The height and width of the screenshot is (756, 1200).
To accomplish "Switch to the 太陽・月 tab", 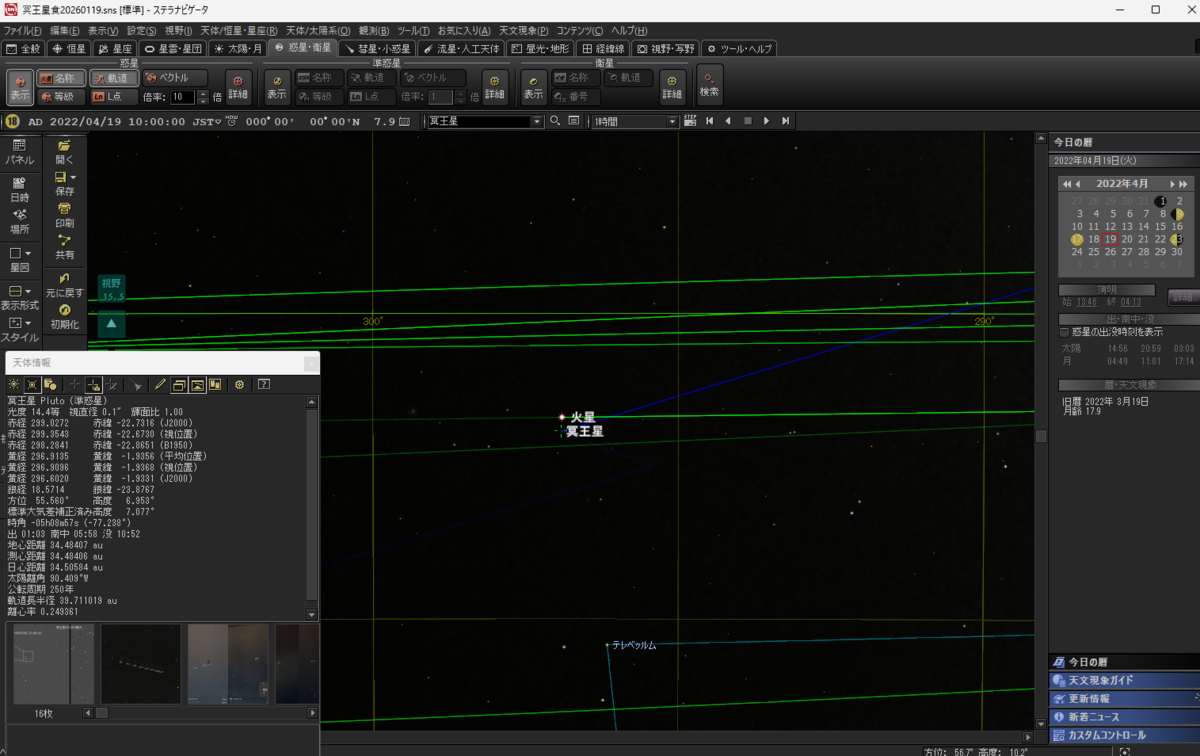I will coord(238,48).
